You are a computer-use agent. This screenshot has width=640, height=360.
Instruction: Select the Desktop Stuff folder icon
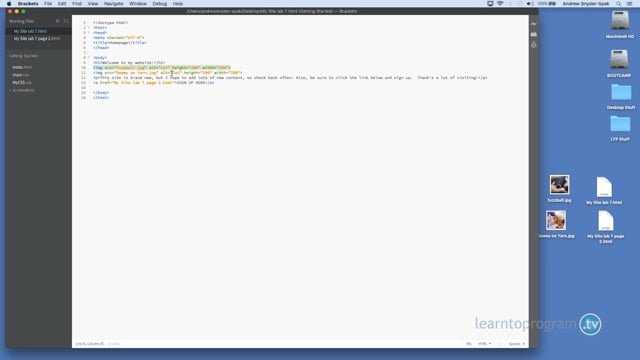[x=621, y=92]
